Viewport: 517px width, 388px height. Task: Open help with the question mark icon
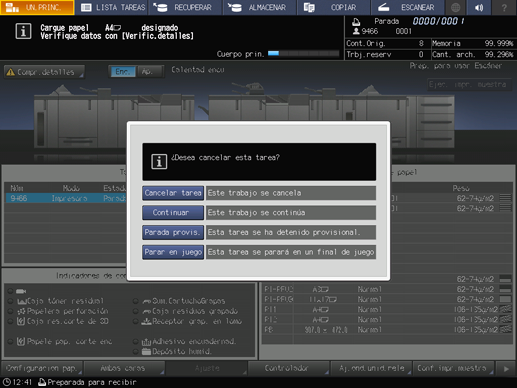tap(504, 7)
